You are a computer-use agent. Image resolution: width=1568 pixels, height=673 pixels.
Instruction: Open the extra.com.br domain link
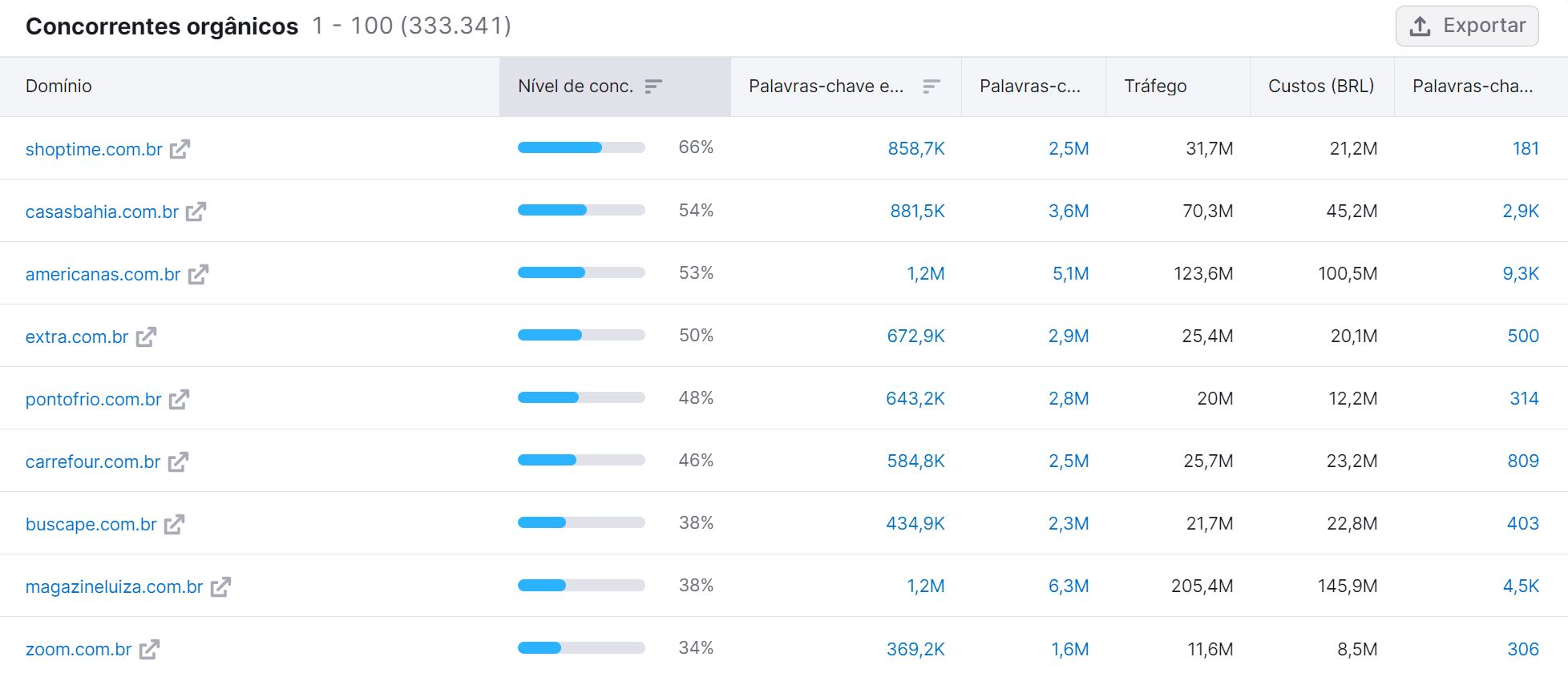(77, 336)
